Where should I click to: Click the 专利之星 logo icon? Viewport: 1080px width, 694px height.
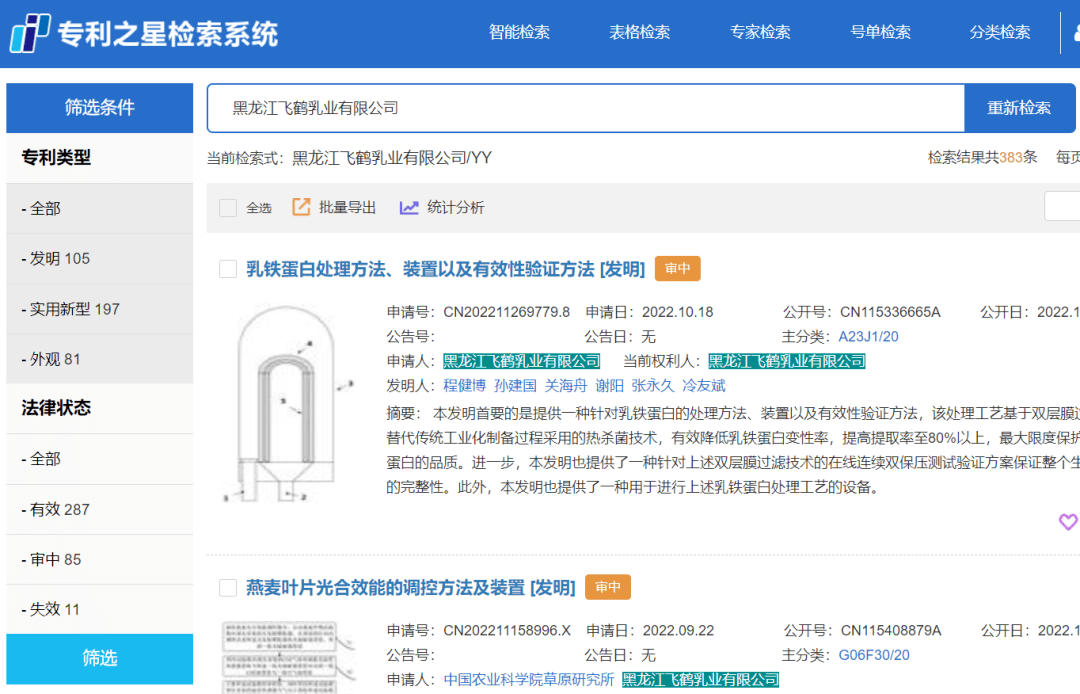point(30,33)
